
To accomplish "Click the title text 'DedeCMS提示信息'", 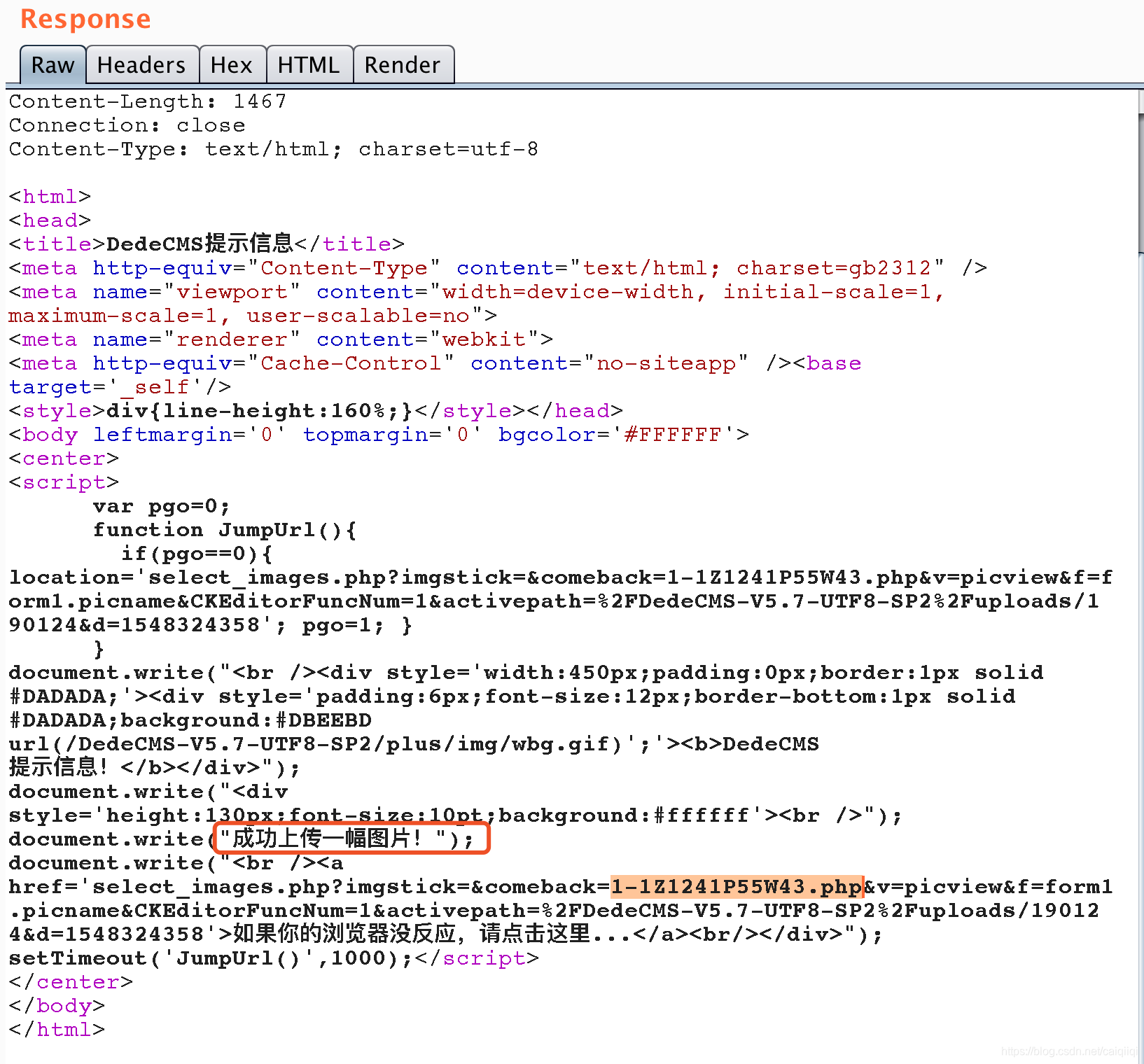I will click(200, 244).
